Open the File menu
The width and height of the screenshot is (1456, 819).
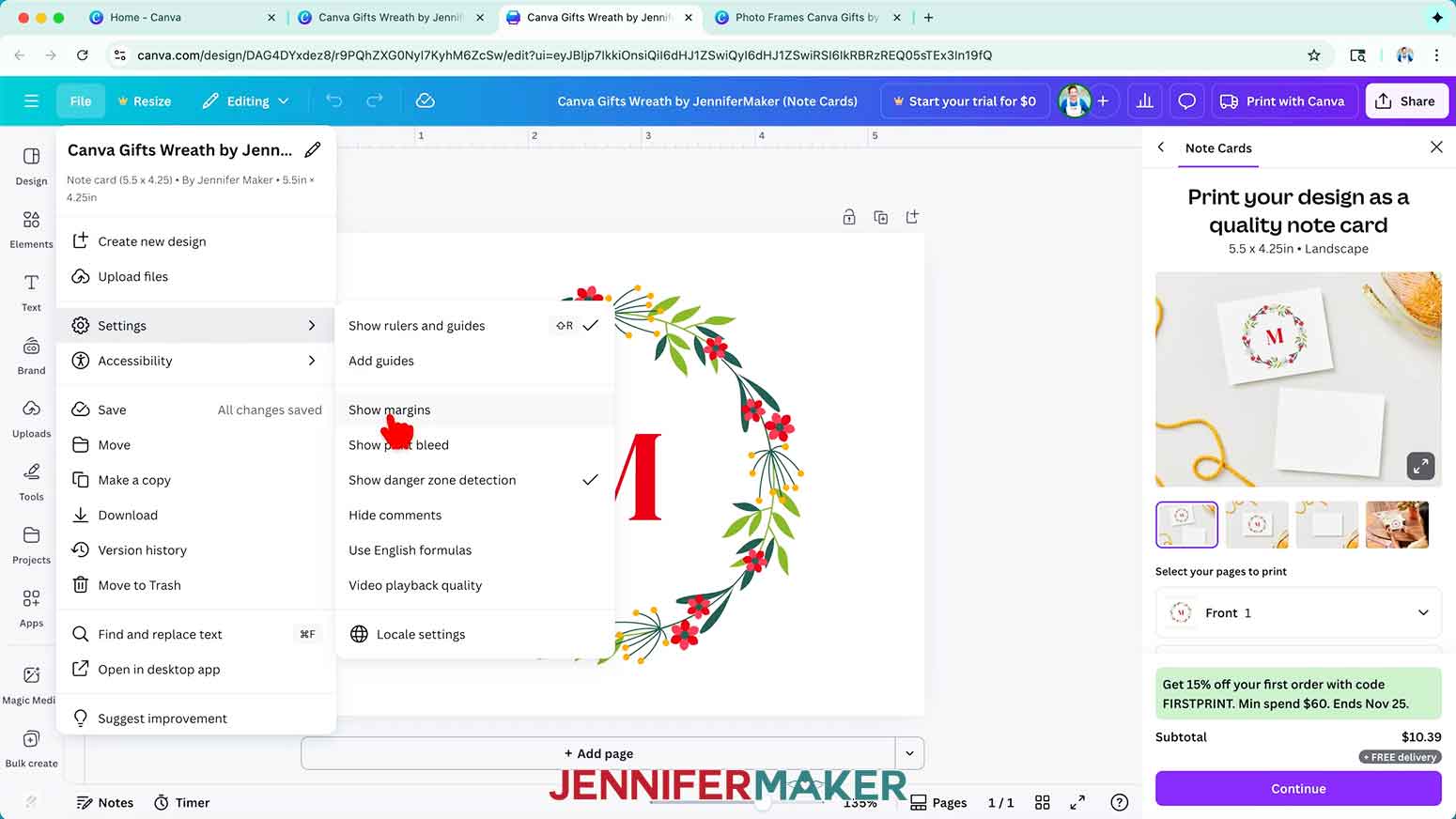(81, 100)
